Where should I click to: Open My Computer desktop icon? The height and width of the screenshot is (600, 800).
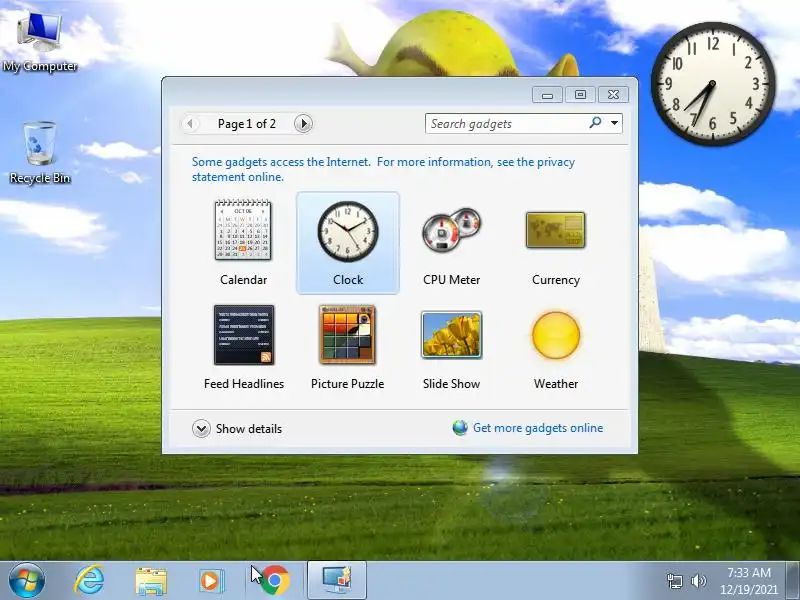click(x=40, y=42)
